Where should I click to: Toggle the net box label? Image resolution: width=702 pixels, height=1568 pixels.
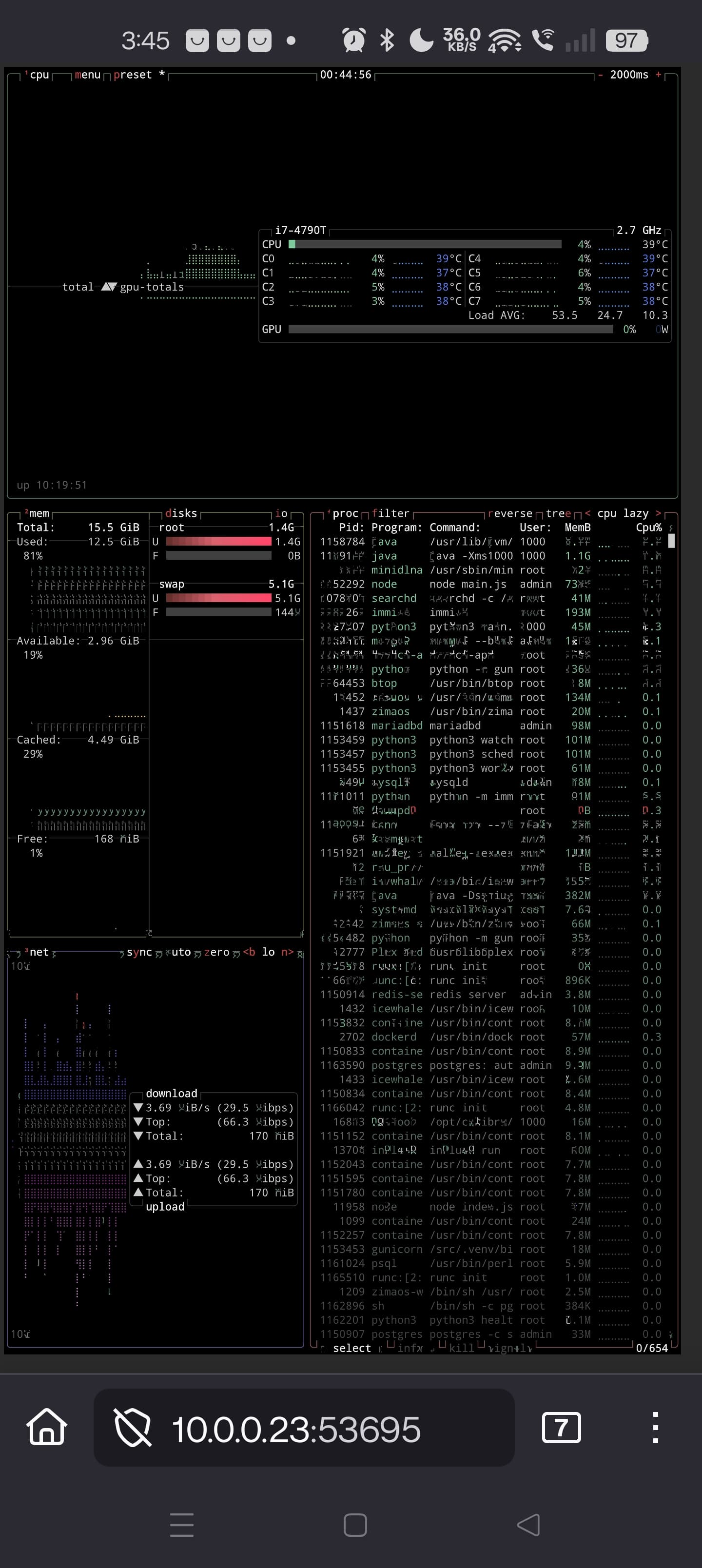tap(37, 952)
